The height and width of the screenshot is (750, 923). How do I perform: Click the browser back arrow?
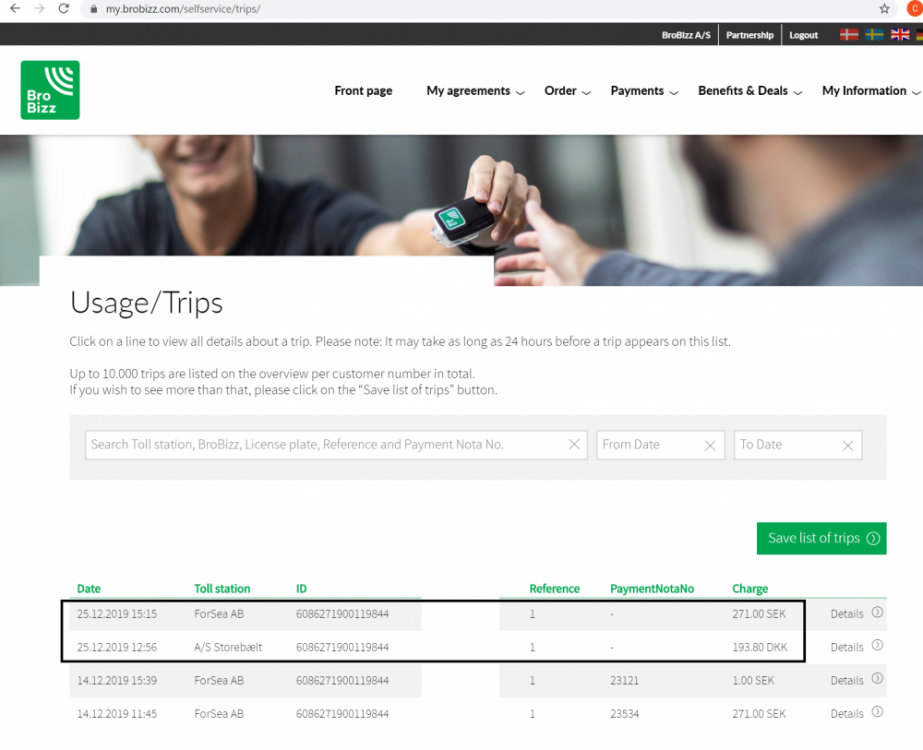click(x=15, y=9)
